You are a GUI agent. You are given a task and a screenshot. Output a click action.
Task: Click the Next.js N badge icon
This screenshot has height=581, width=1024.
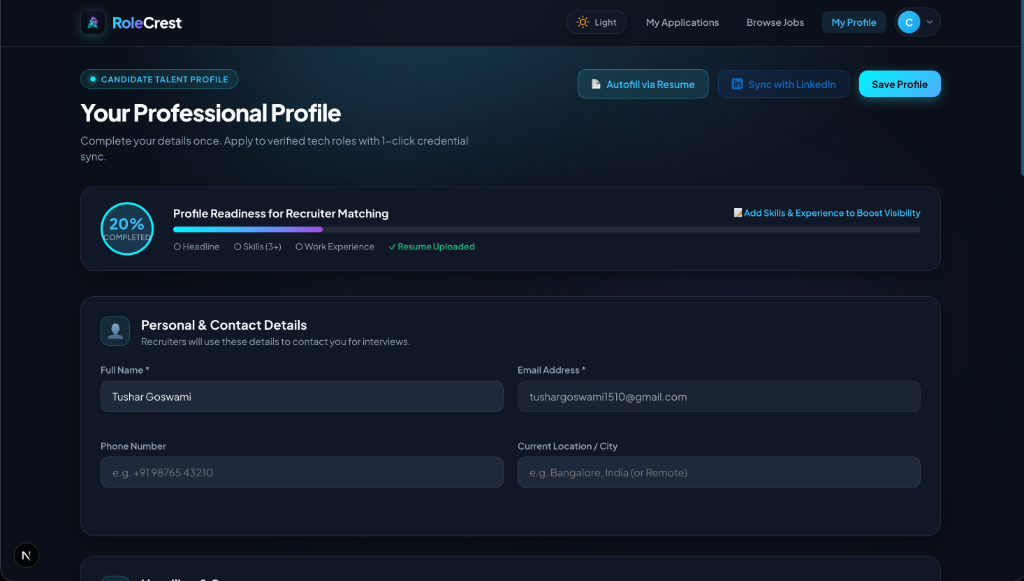pyautogui.click(x=26, y=556)
